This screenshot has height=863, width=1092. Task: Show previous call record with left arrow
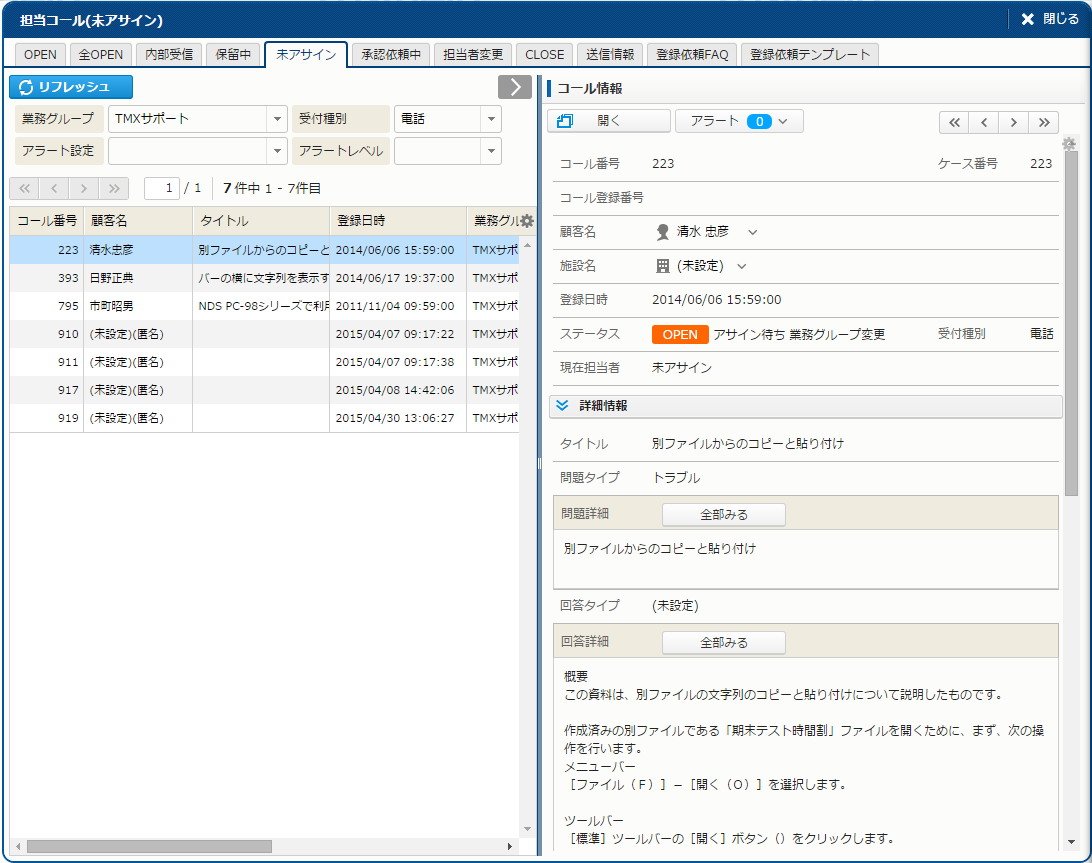coord(984,122)
